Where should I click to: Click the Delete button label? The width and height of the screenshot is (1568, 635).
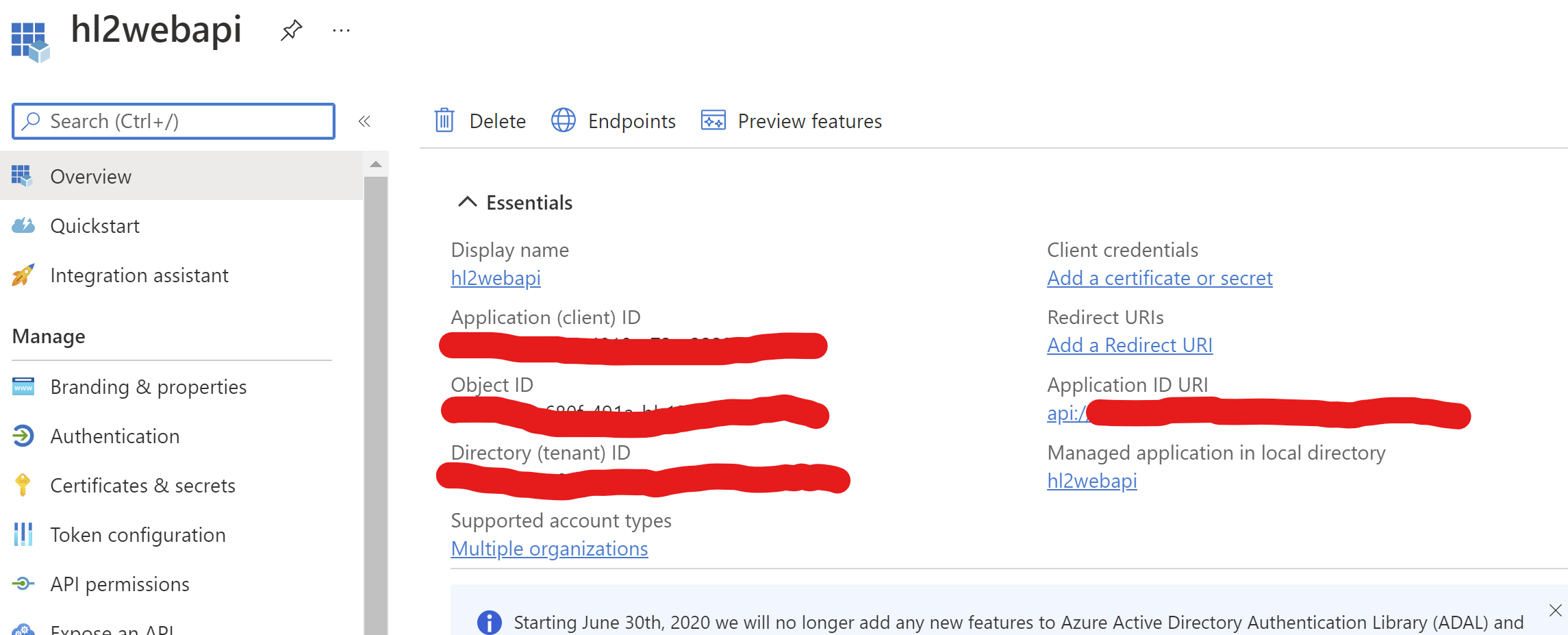[x=498, y=121]
